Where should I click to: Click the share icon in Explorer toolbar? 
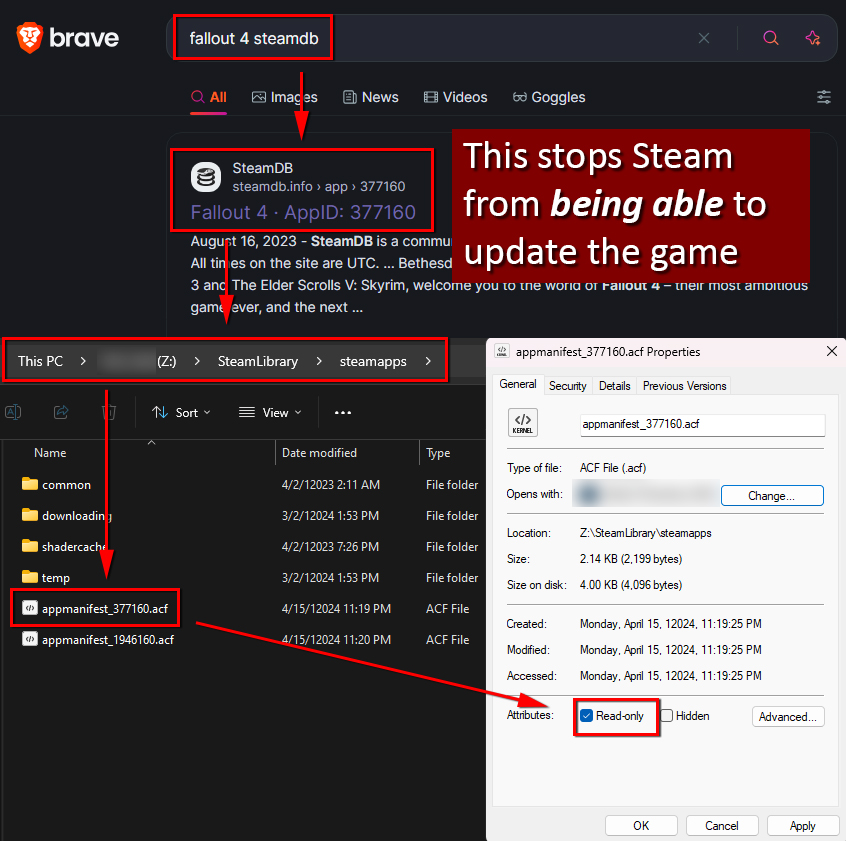pyautogui.click(x=61, y=412)
